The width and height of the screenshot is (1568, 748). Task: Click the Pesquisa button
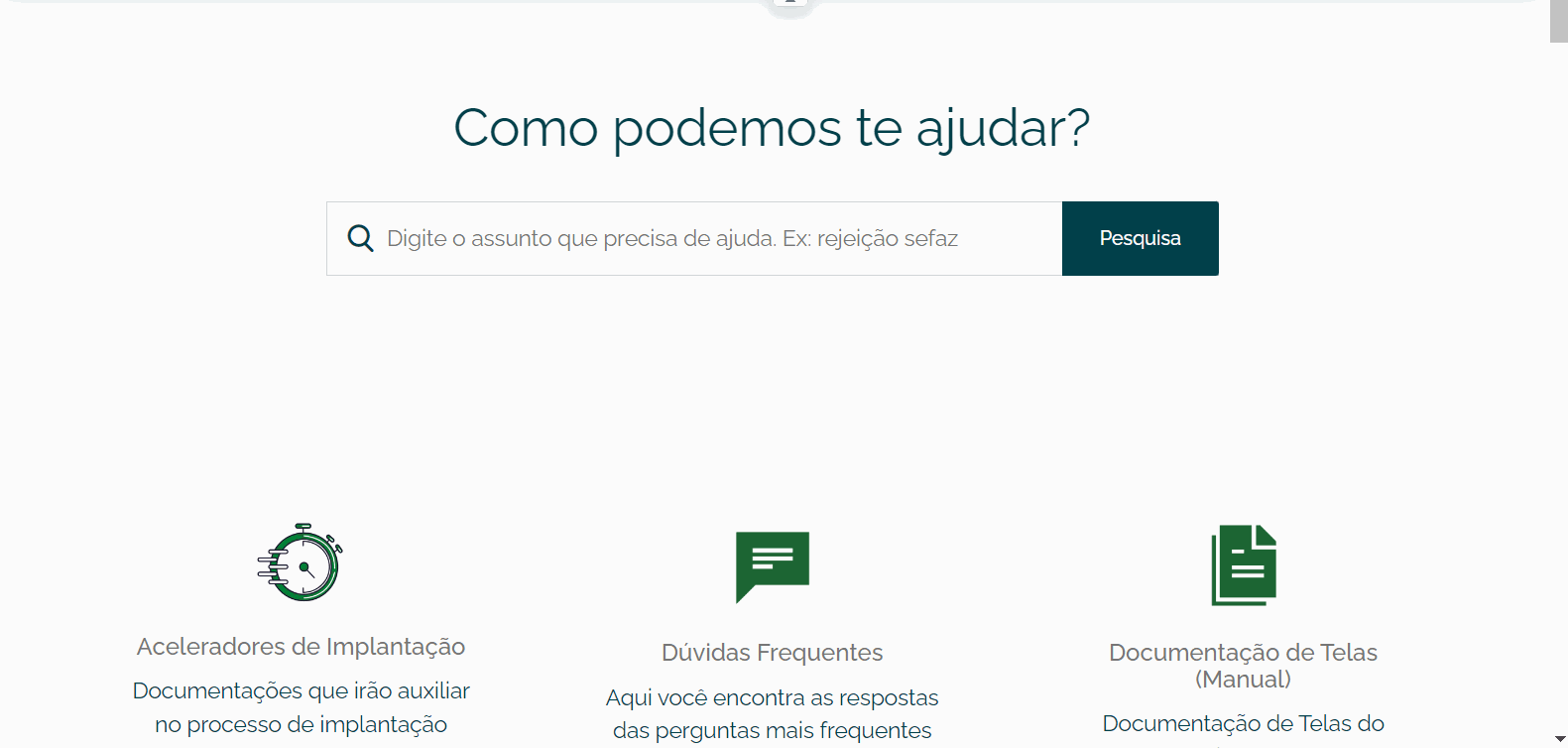[1141, 238]
